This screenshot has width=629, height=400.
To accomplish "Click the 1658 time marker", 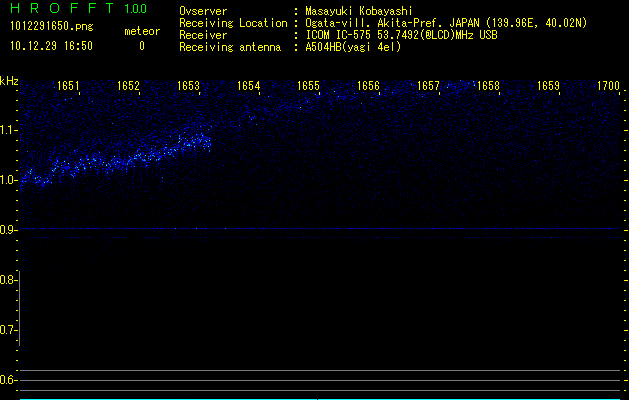I will click(x=488, y=86).
